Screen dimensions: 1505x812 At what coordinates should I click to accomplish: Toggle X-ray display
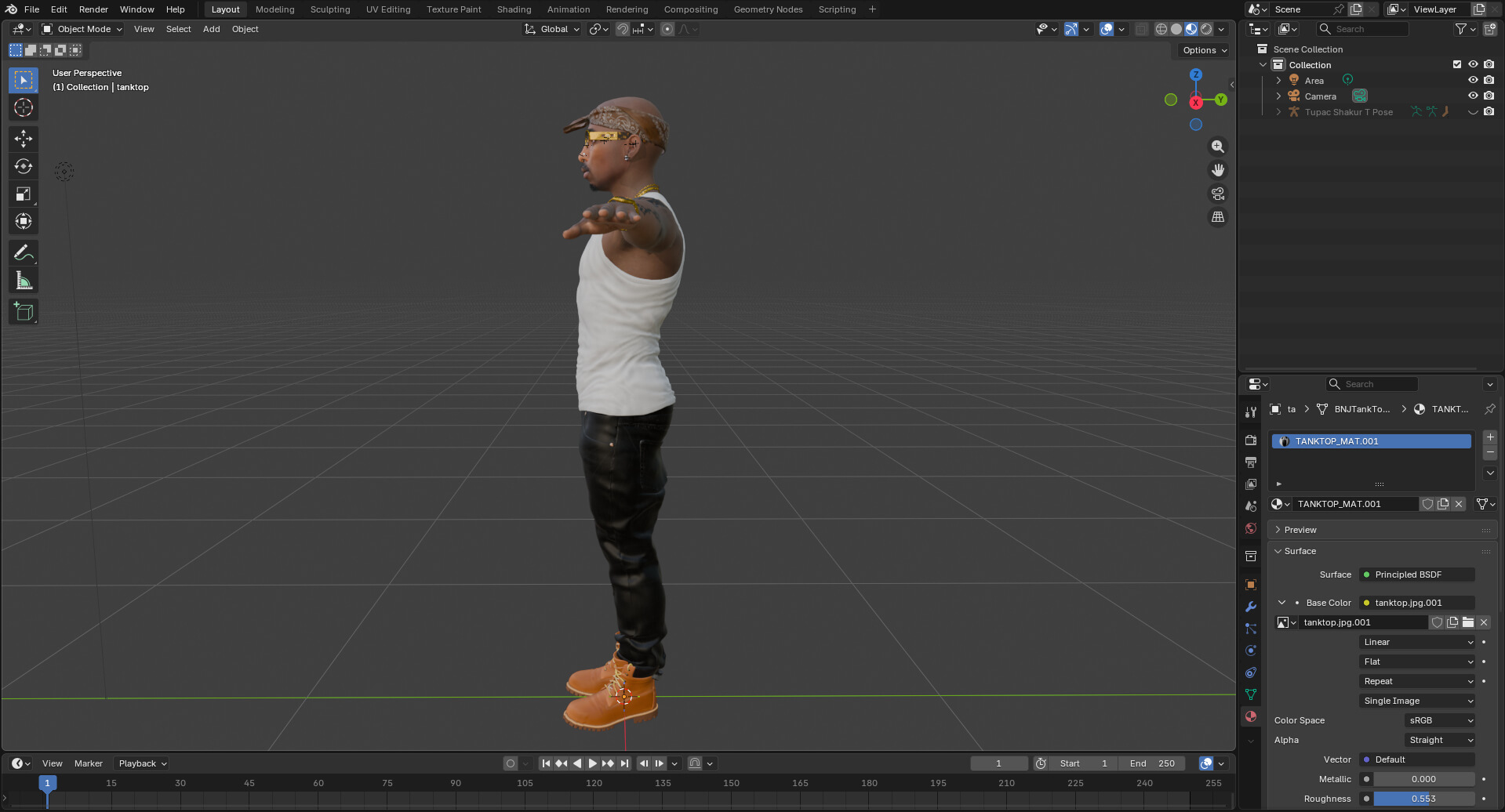coord(1142,29)
